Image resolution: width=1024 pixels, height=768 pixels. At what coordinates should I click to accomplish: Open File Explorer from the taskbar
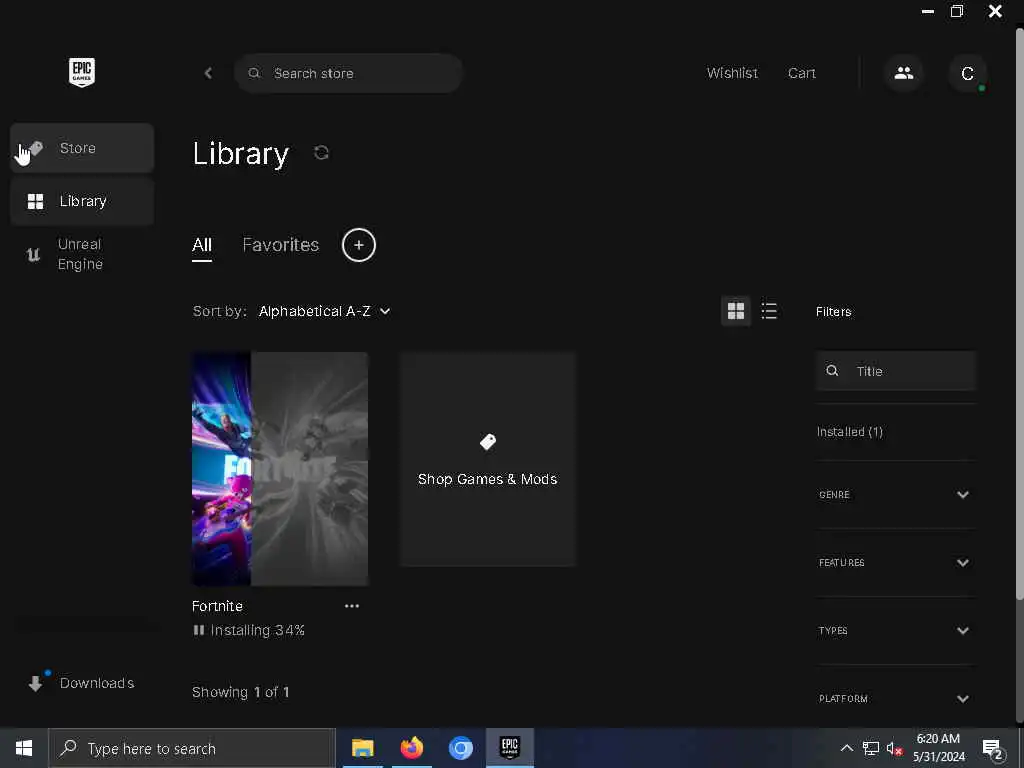click(x=362, y=748)
